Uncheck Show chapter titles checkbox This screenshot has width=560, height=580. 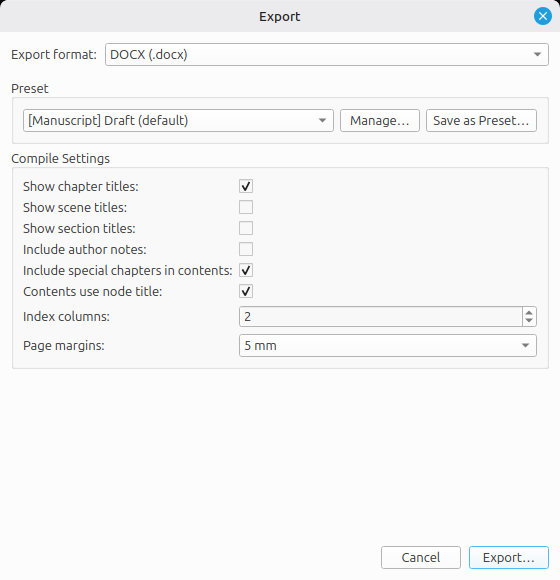(246, 186)
